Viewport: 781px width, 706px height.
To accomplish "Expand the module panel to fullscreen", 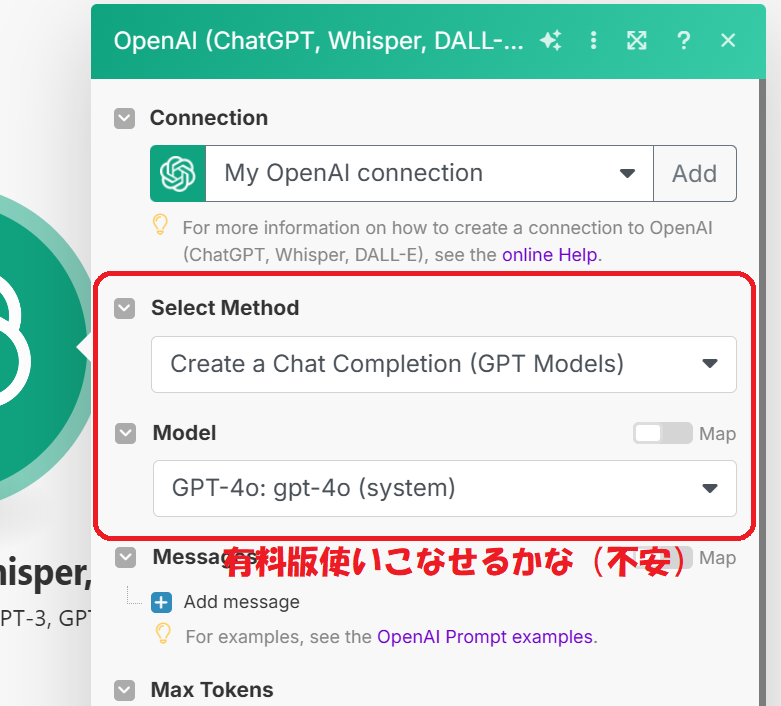I will (637, 40).
